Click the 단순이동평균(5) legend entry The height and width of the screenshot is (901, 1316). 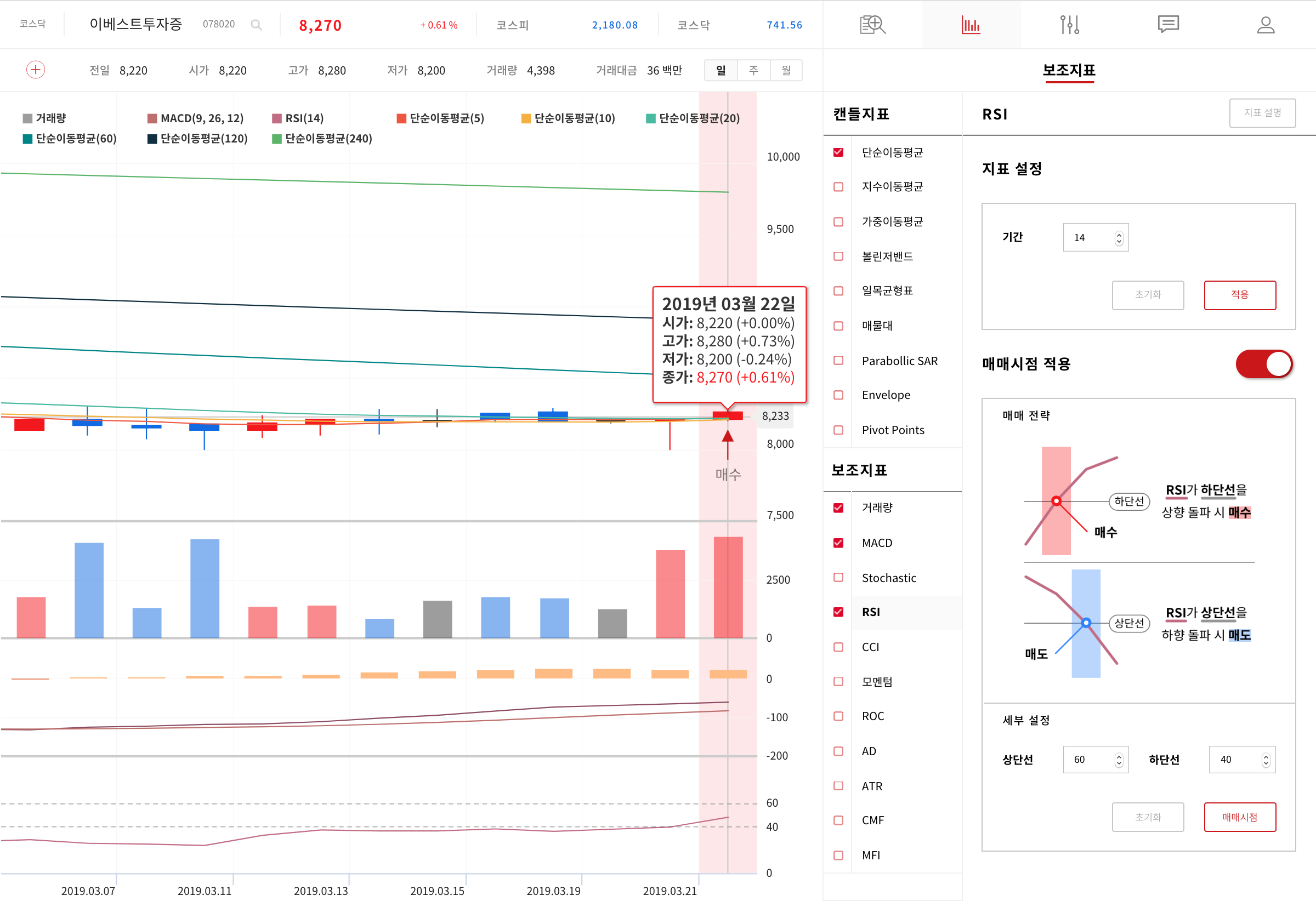(x=440, y=118)
